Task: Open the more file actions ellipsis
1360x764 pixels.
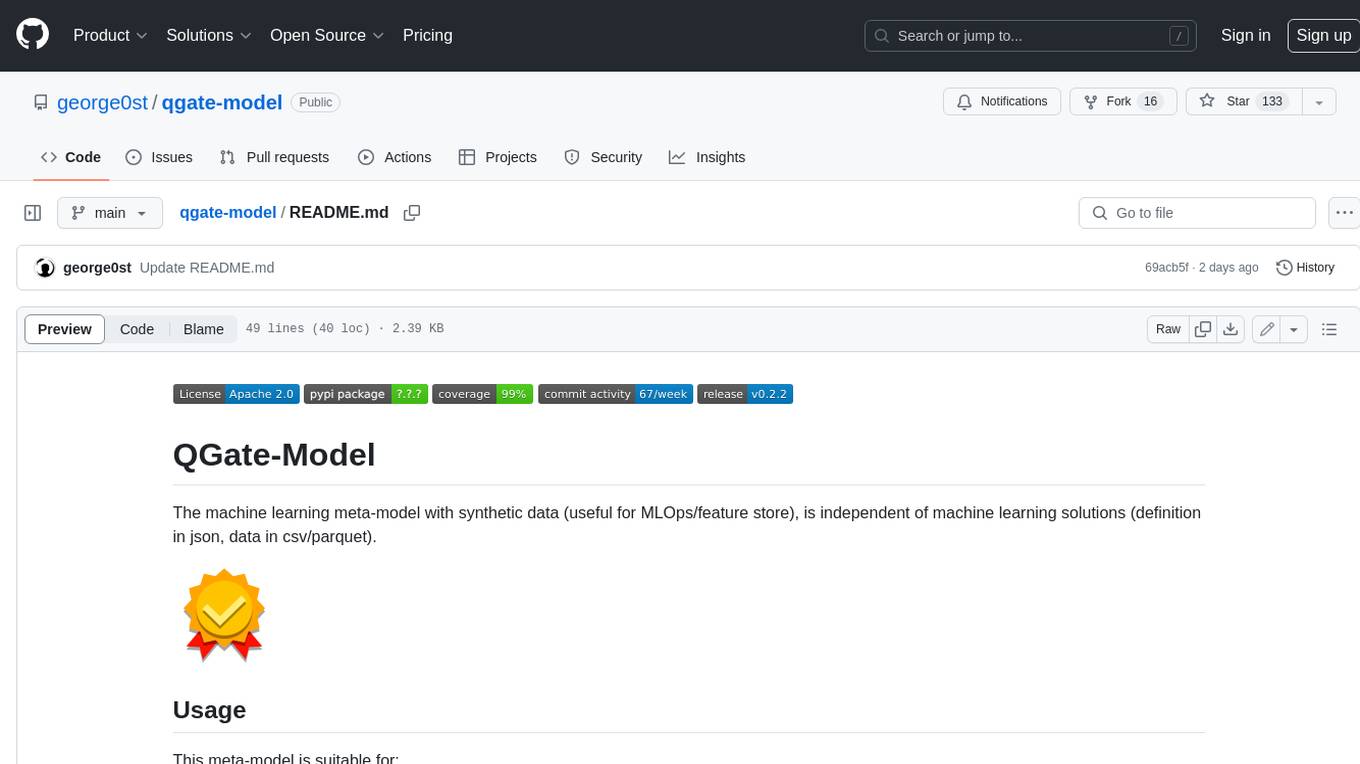Action: (x=1344, y=213)
